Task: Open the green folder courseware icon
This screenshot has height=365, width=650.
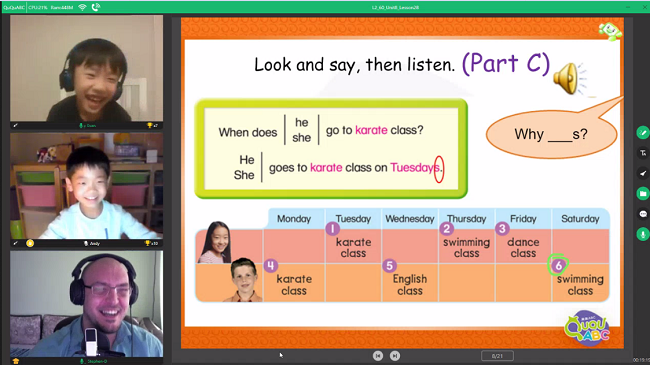Action: (x=643, y=194)
